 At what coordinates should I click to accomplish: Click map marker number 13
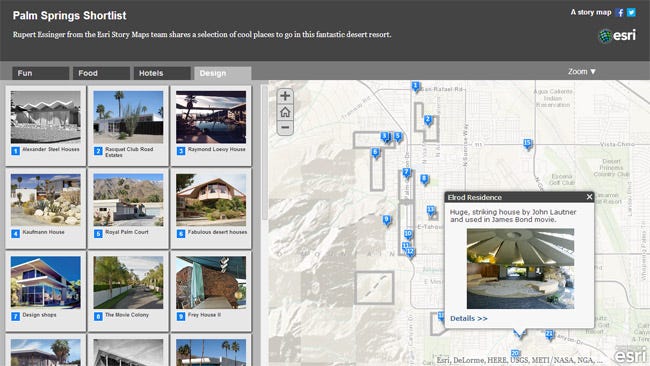(431, 210)
